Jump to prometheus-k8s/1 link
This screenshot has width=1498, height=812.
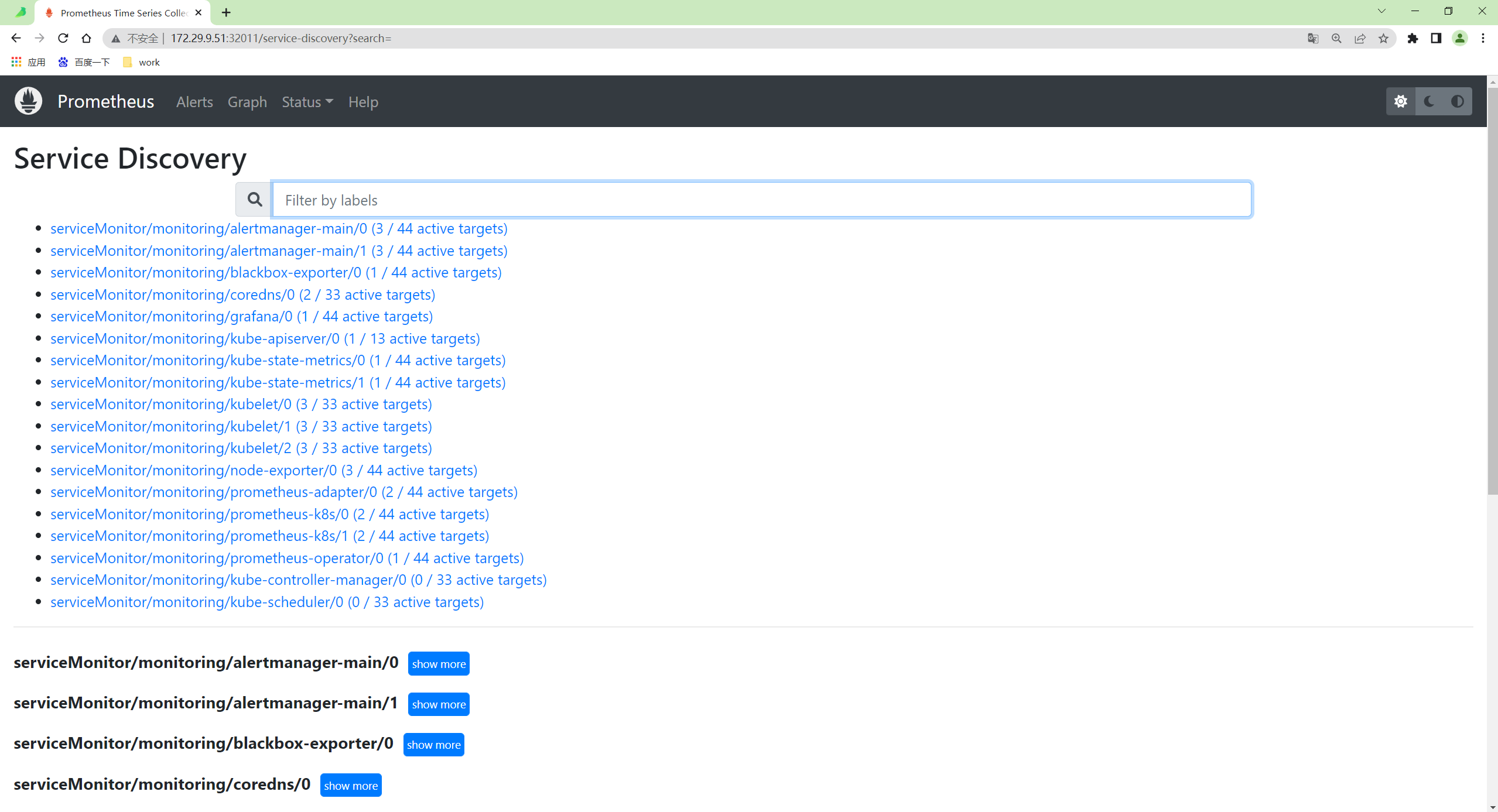[269, 536]
